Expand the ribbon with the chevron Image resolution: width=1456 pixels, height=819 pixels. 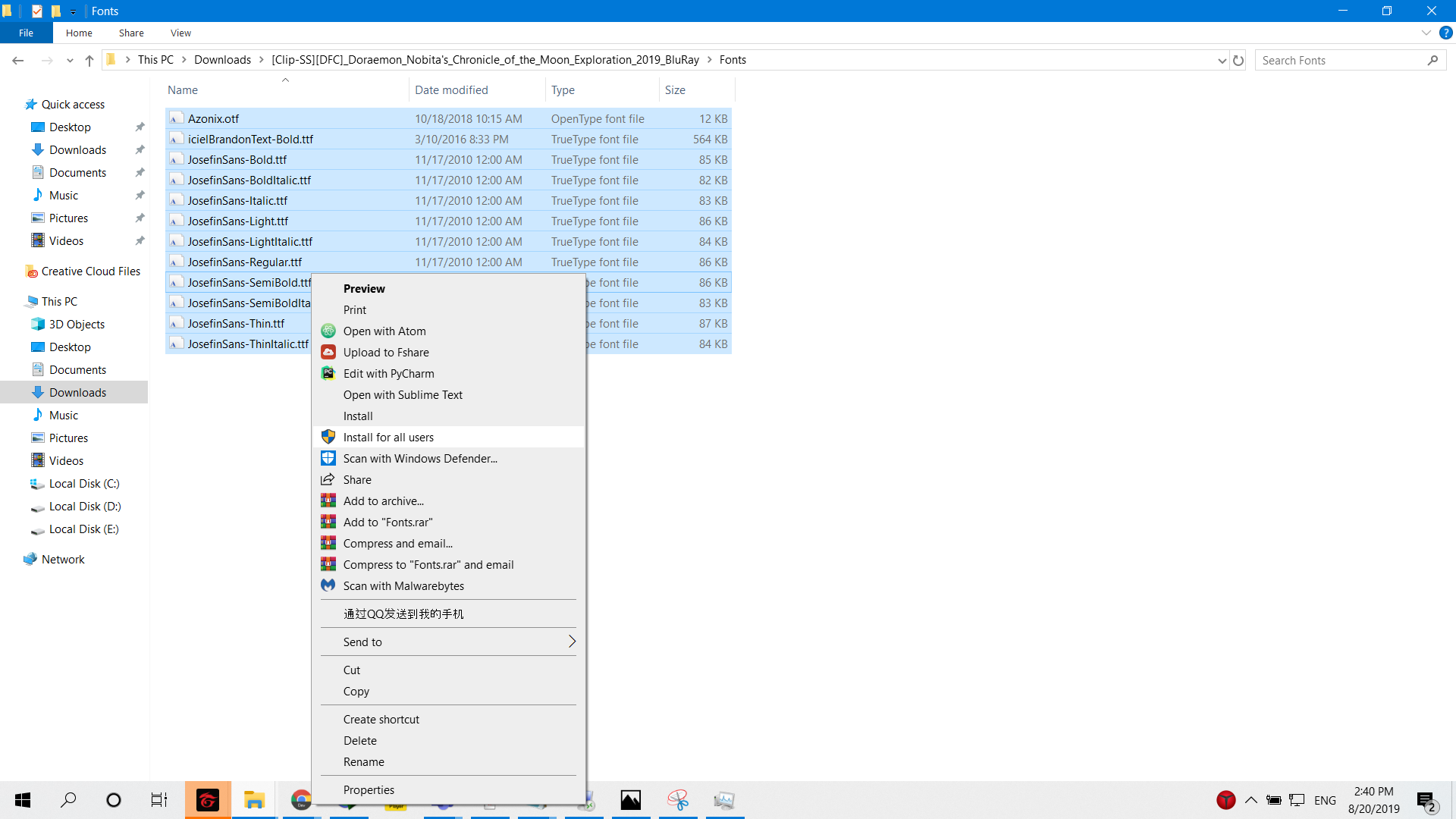pos(1426,33)
